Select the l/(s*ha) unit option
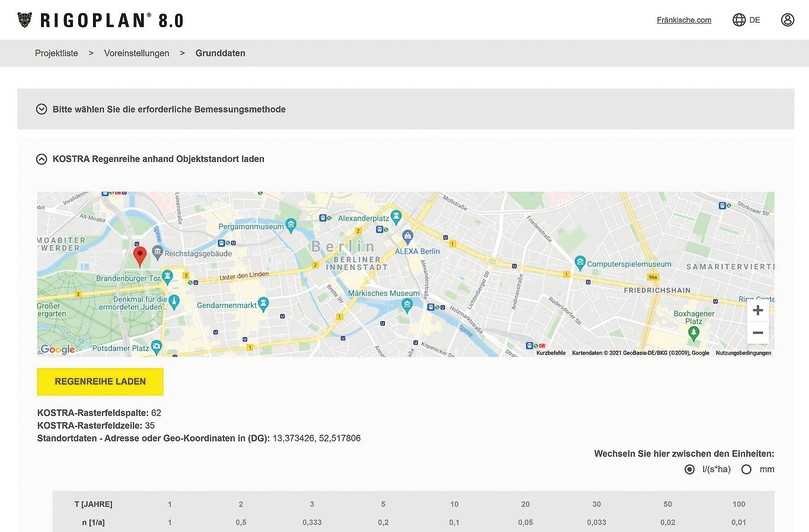809x532 pixels. click(690, 469)
